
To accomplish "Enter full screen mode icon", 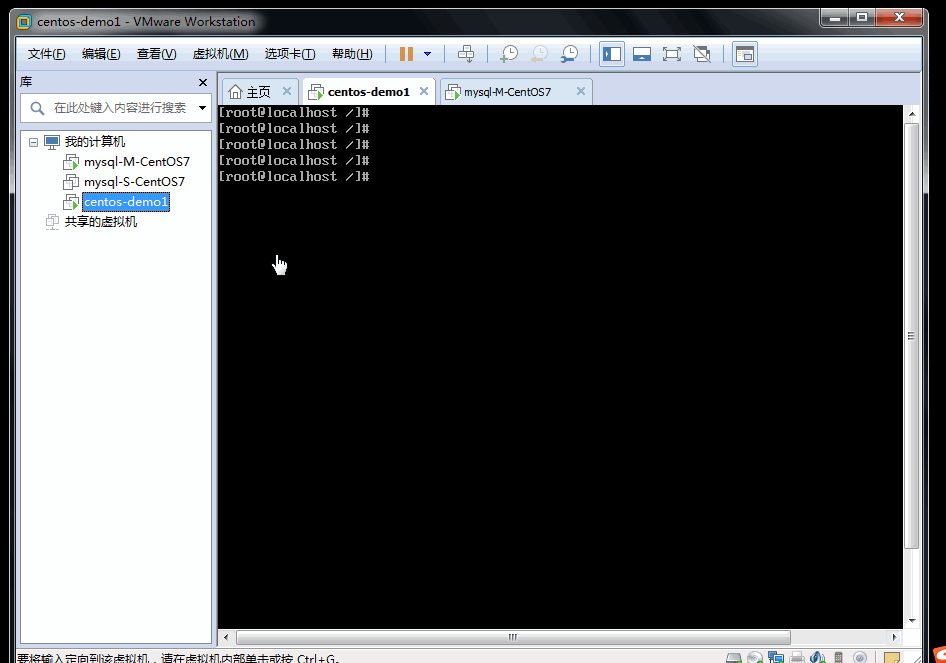I will pyautogui.click(x=671, y=54).
